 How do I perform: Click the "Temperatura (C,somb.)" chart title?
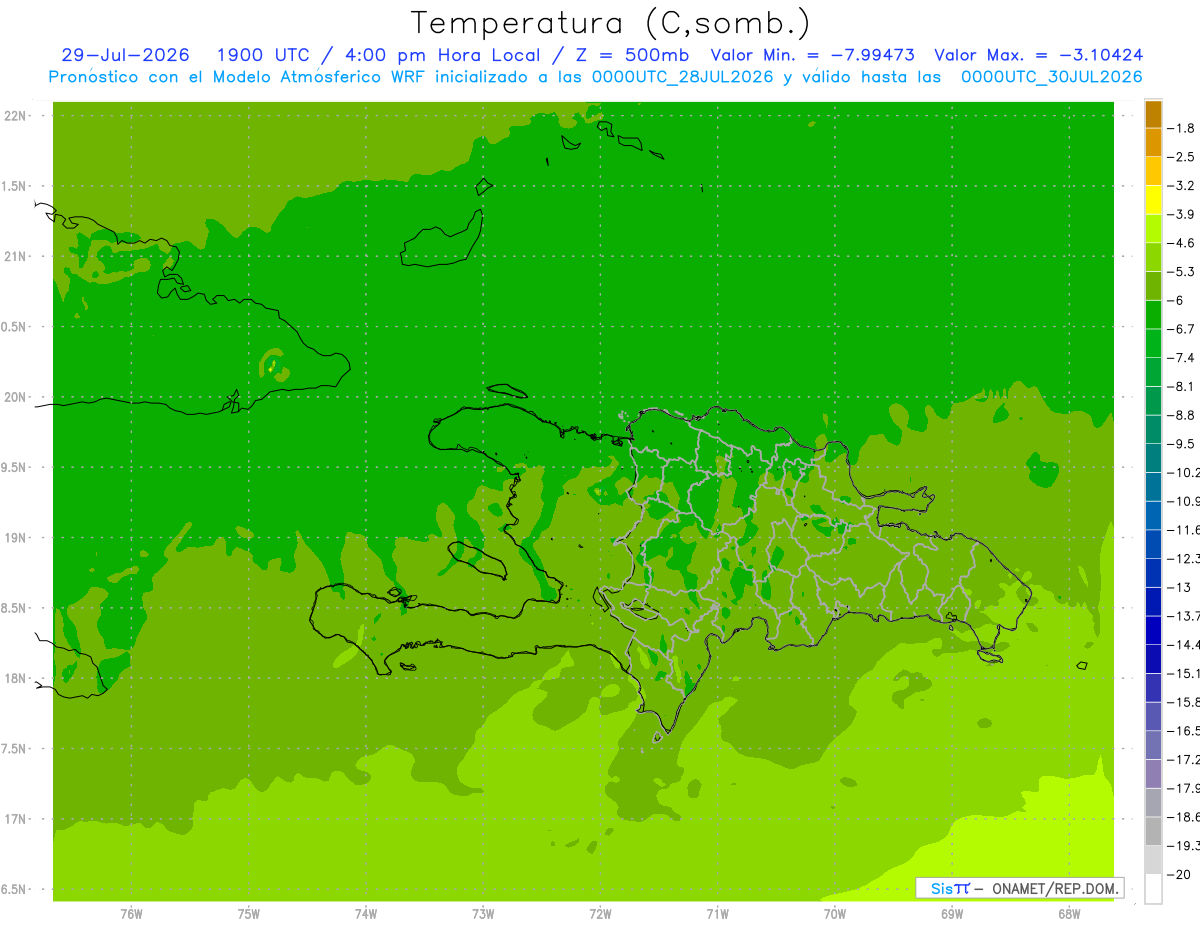pos(610,24)
